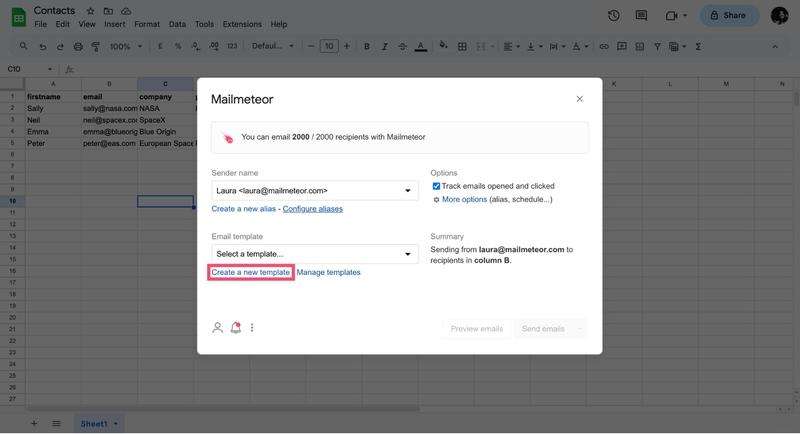Open version history clock icon
This screenshot has width=800, height=434.
(x=614, y=15)
